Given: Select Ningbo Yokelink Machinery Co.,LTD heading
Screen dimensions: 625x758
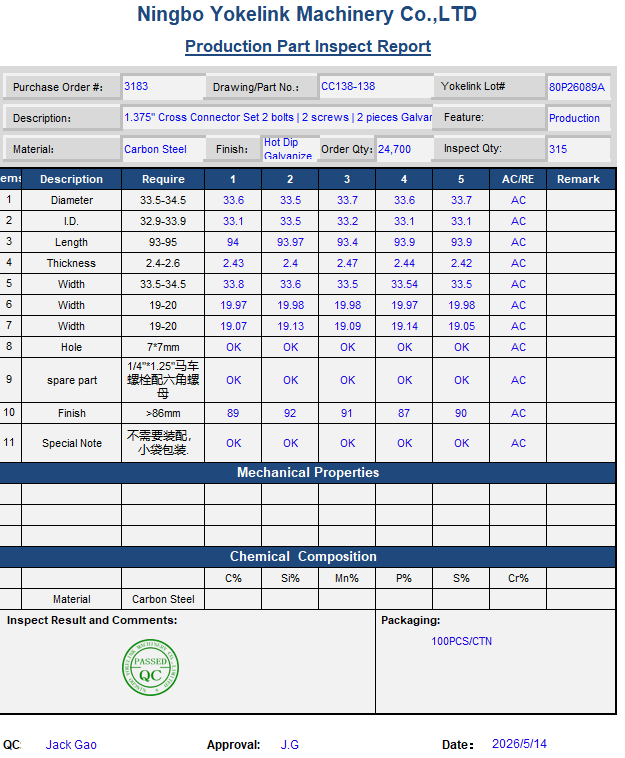Looking at the screenshot, I should (307, 15).
